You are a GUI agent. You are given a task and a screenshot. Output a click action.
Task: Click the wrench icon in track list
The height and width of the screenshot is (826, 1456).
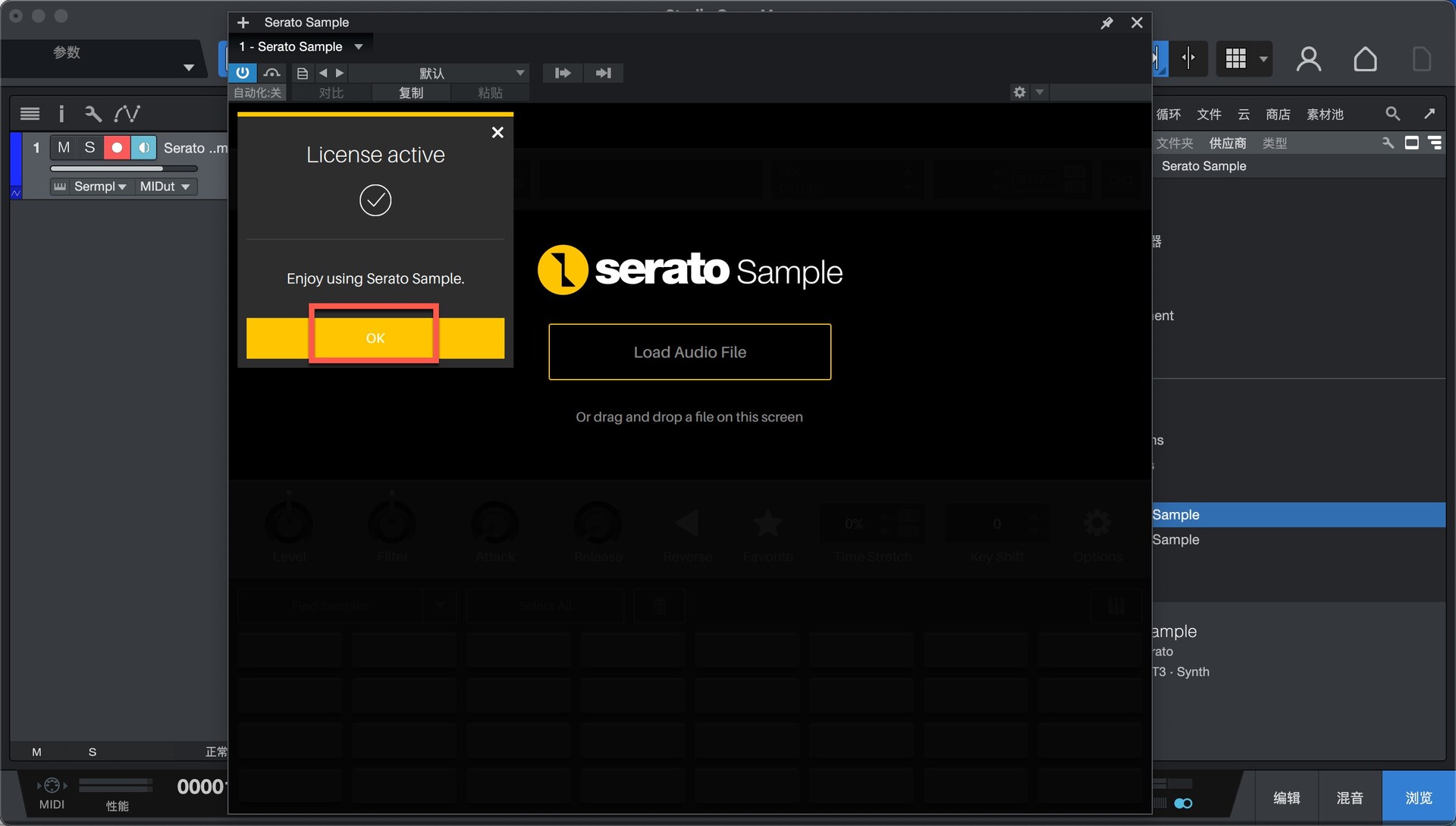tap(93, 114)
